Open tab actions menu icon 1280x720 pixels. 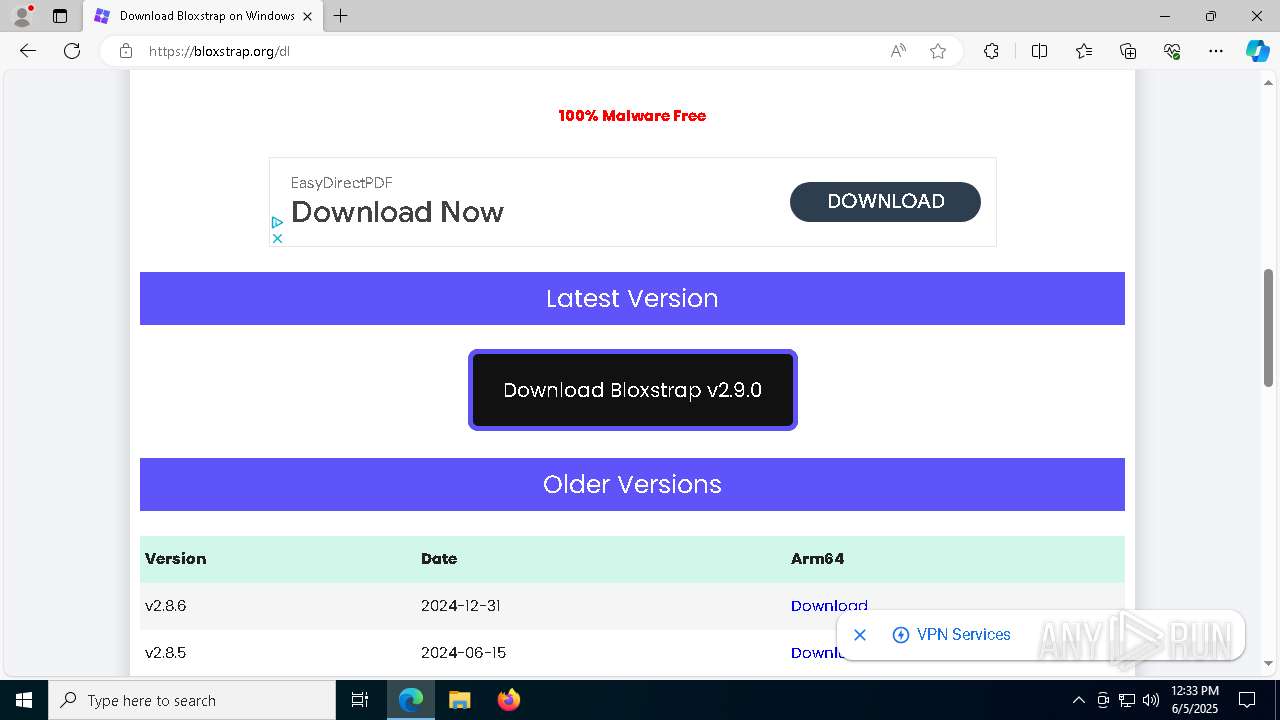coord(60,16)
